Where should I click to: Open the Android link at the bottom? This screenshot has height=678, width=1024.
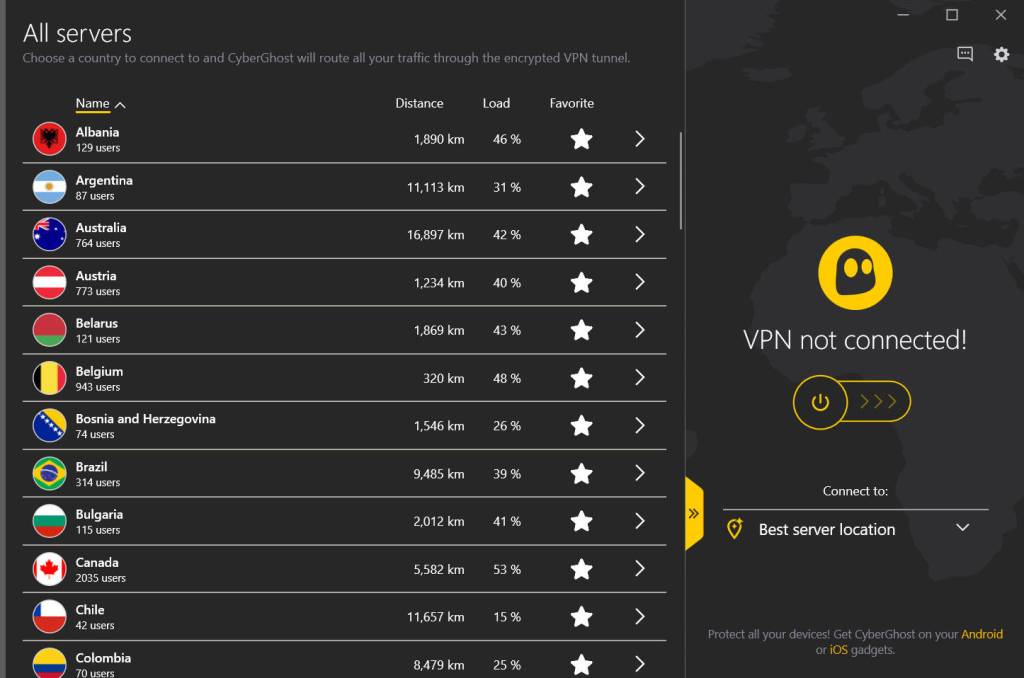(981, 633)
